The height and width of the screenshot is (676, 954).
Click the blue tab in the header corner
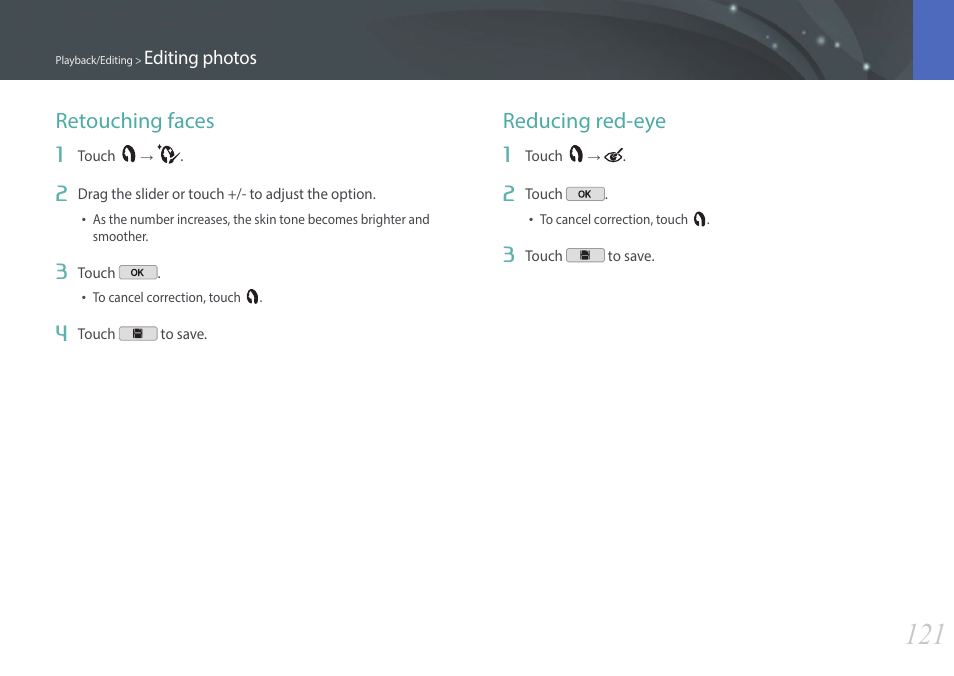[x=933, y=40]
